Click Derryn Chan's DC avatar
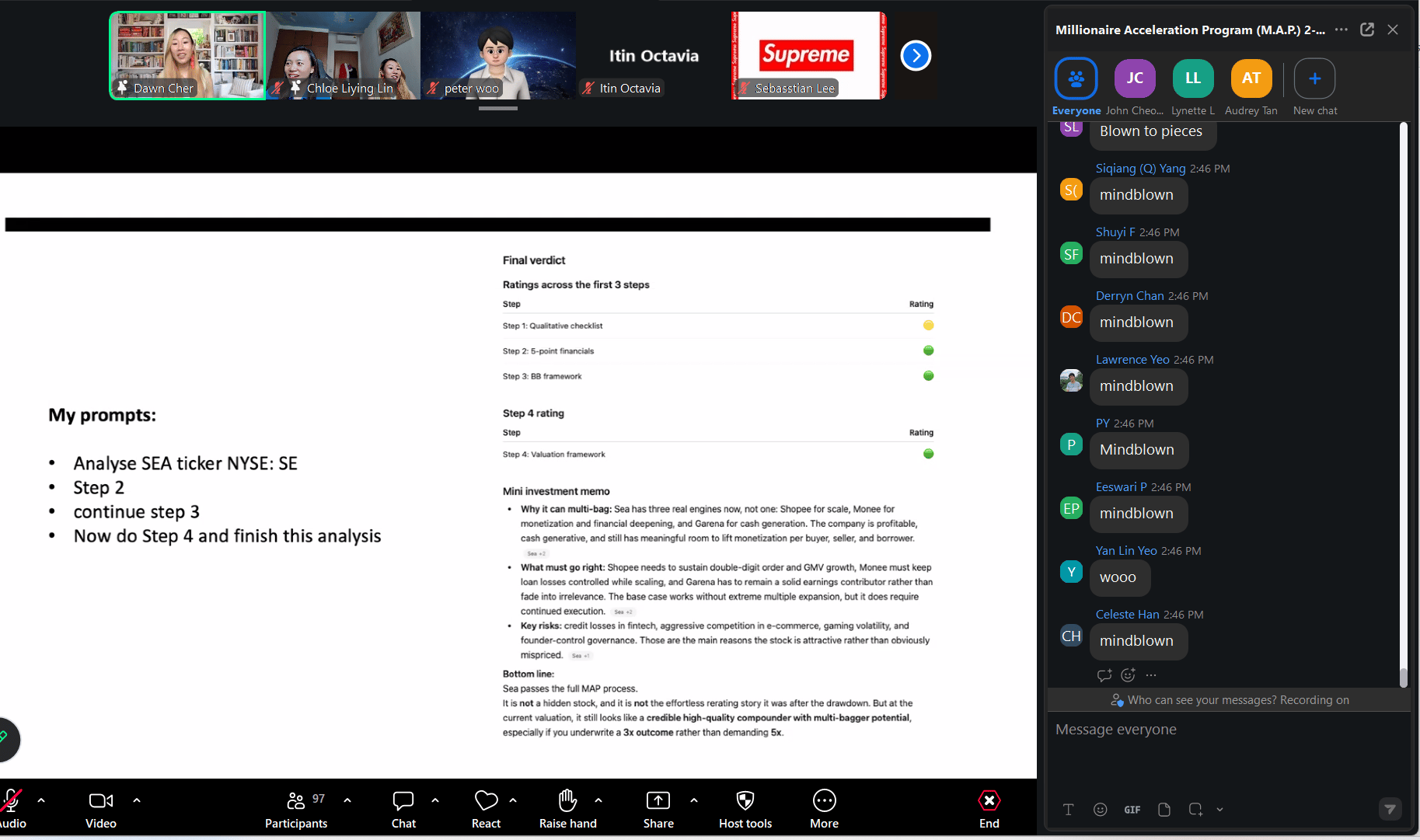 click(x=1072, y=317)
